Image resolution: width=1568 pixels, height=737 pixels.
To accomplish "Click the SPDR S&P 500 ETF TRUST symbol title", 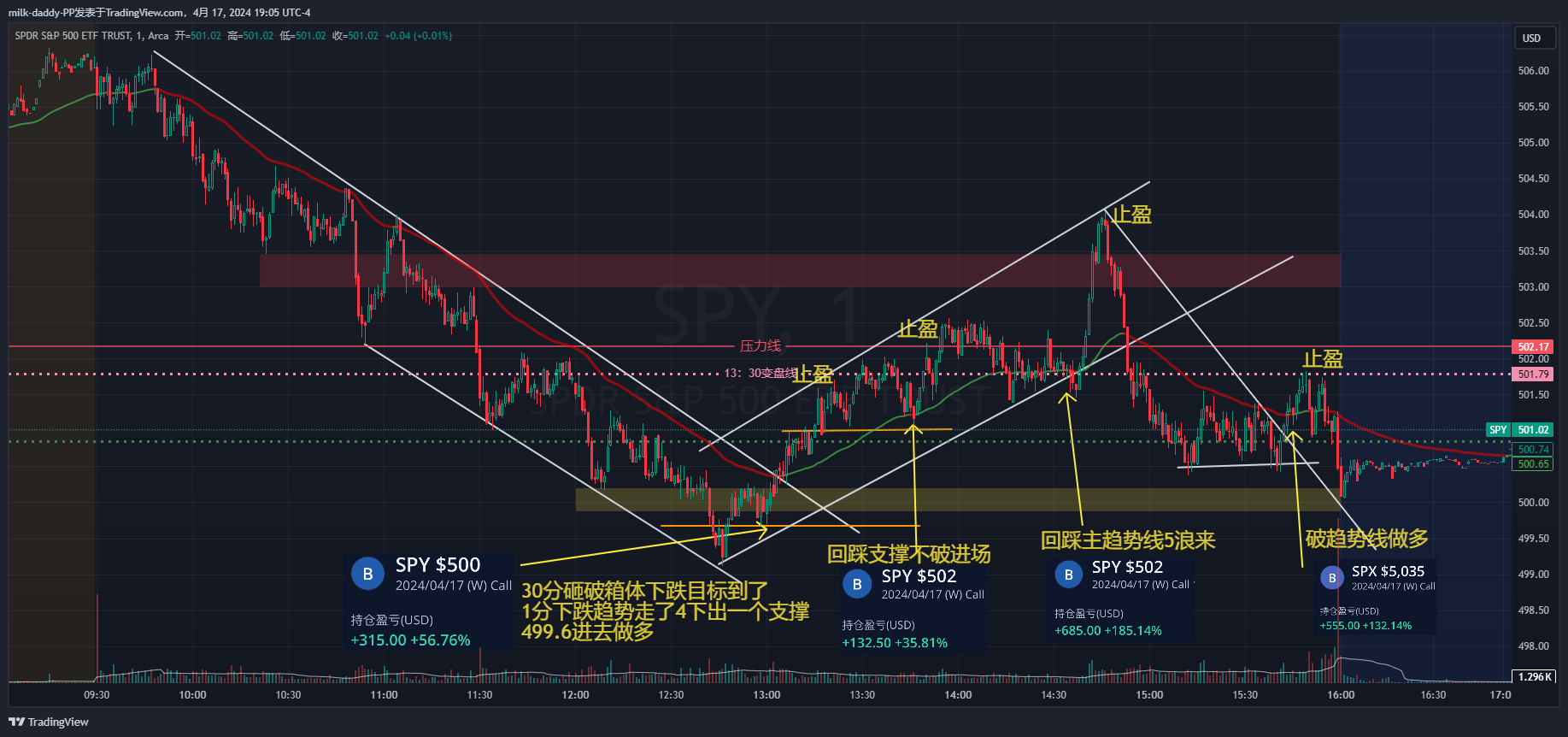I will tap(73, 36).
